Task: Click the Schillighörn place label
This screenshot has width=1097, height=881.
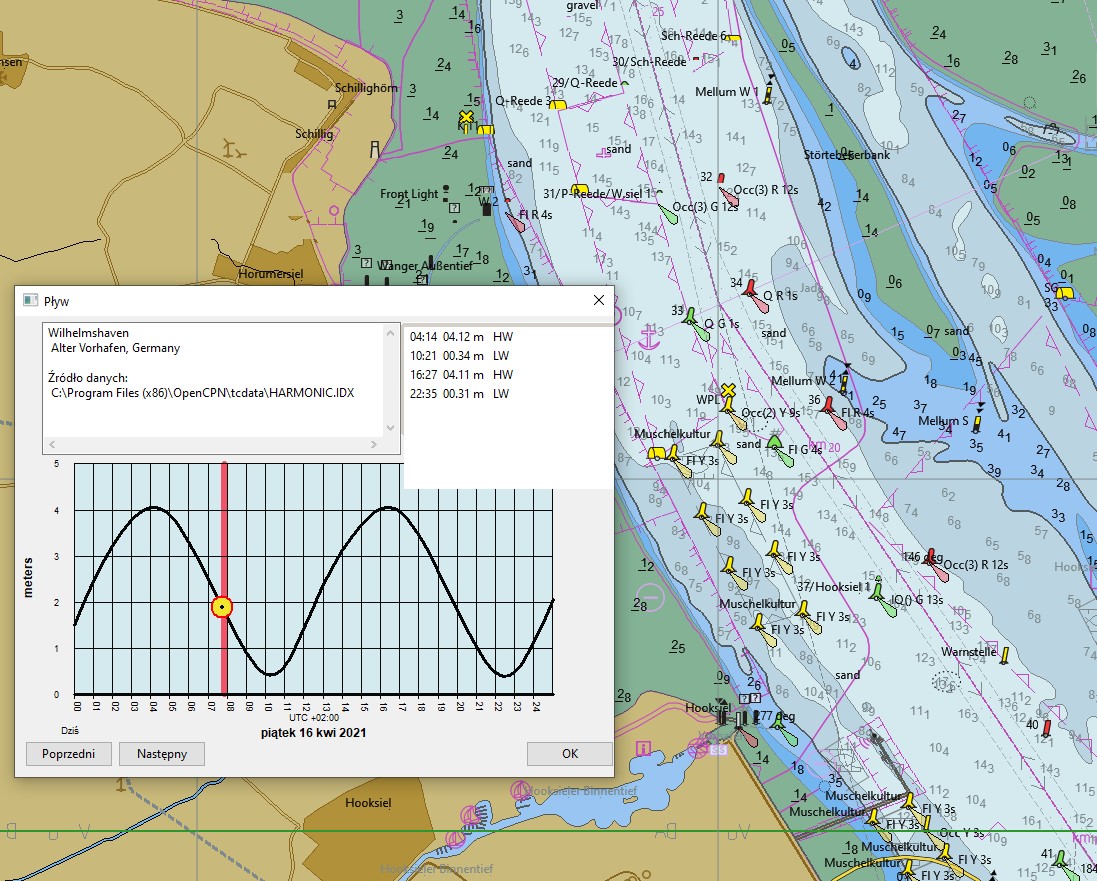Action: pos(366,87)
